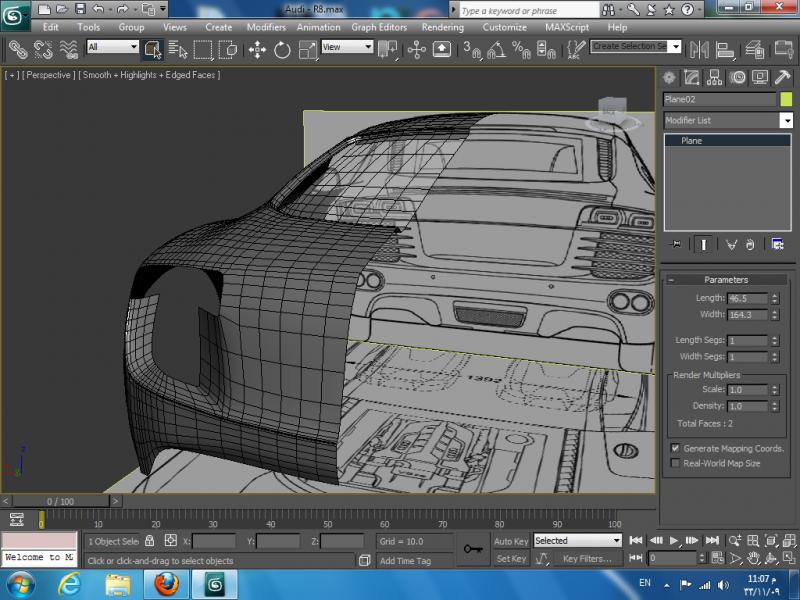
Task: Switch to the Motion command panel tab
Action: [x=737, y=78]
